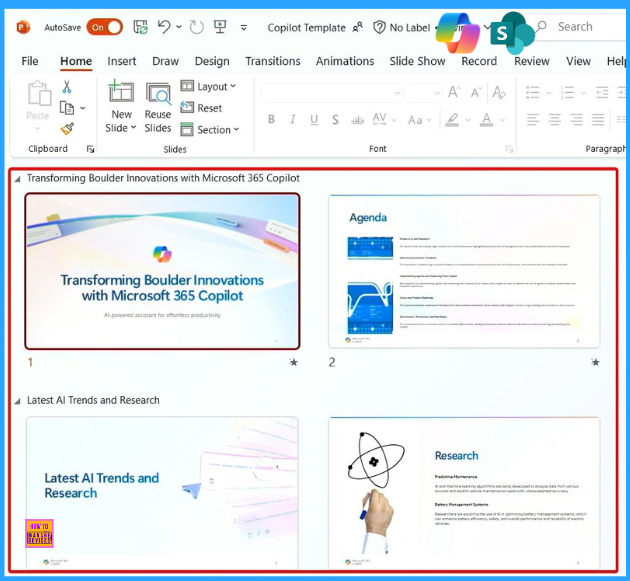Select the Research slide thumbnail
Viewport: 630px width, 581px height.
(x=464, y=493)
